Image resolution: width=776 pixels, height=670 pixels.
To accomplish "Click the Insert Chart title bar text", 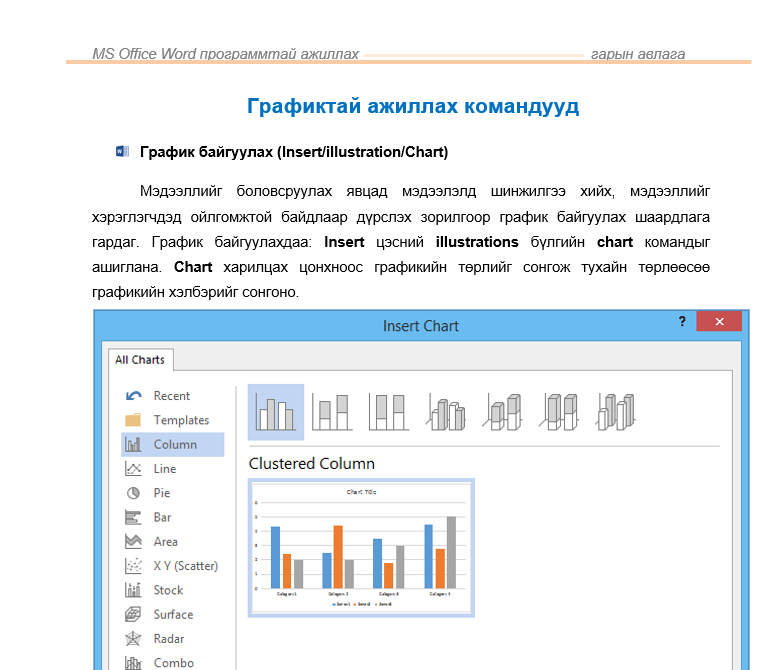I will (421, 326).
